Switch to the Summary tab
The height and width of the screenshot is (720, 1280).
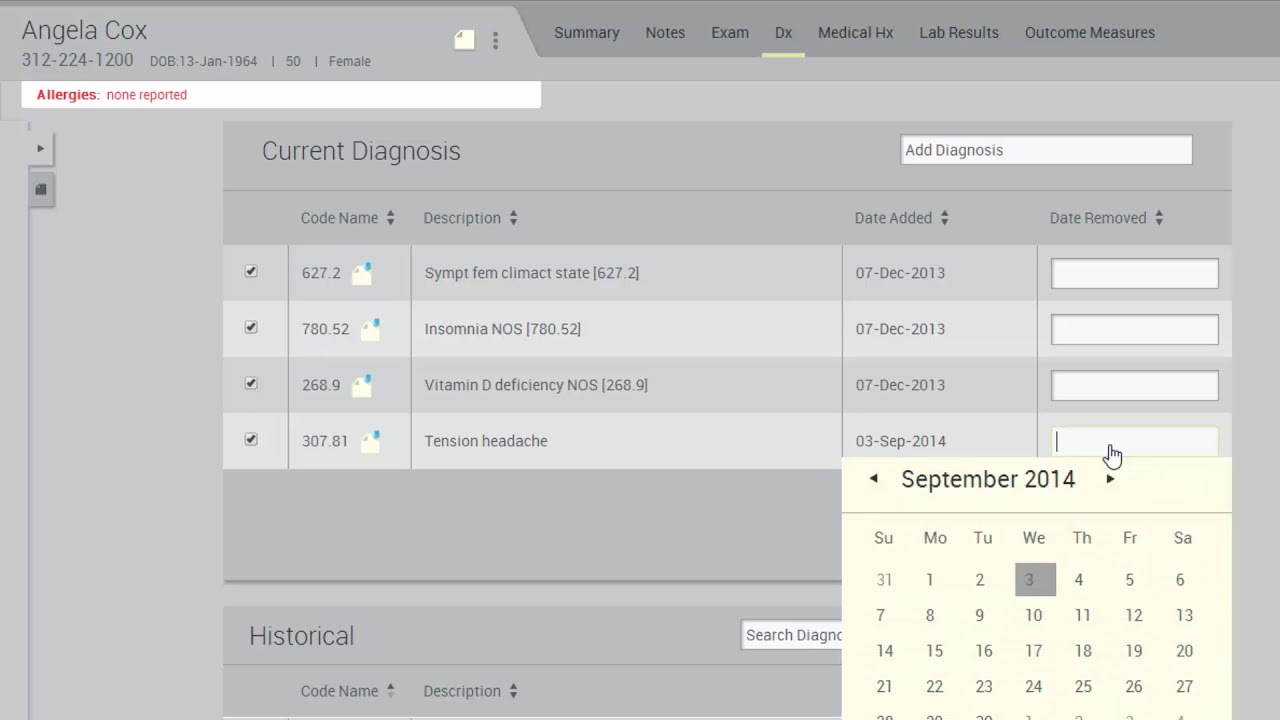(587, 32)
